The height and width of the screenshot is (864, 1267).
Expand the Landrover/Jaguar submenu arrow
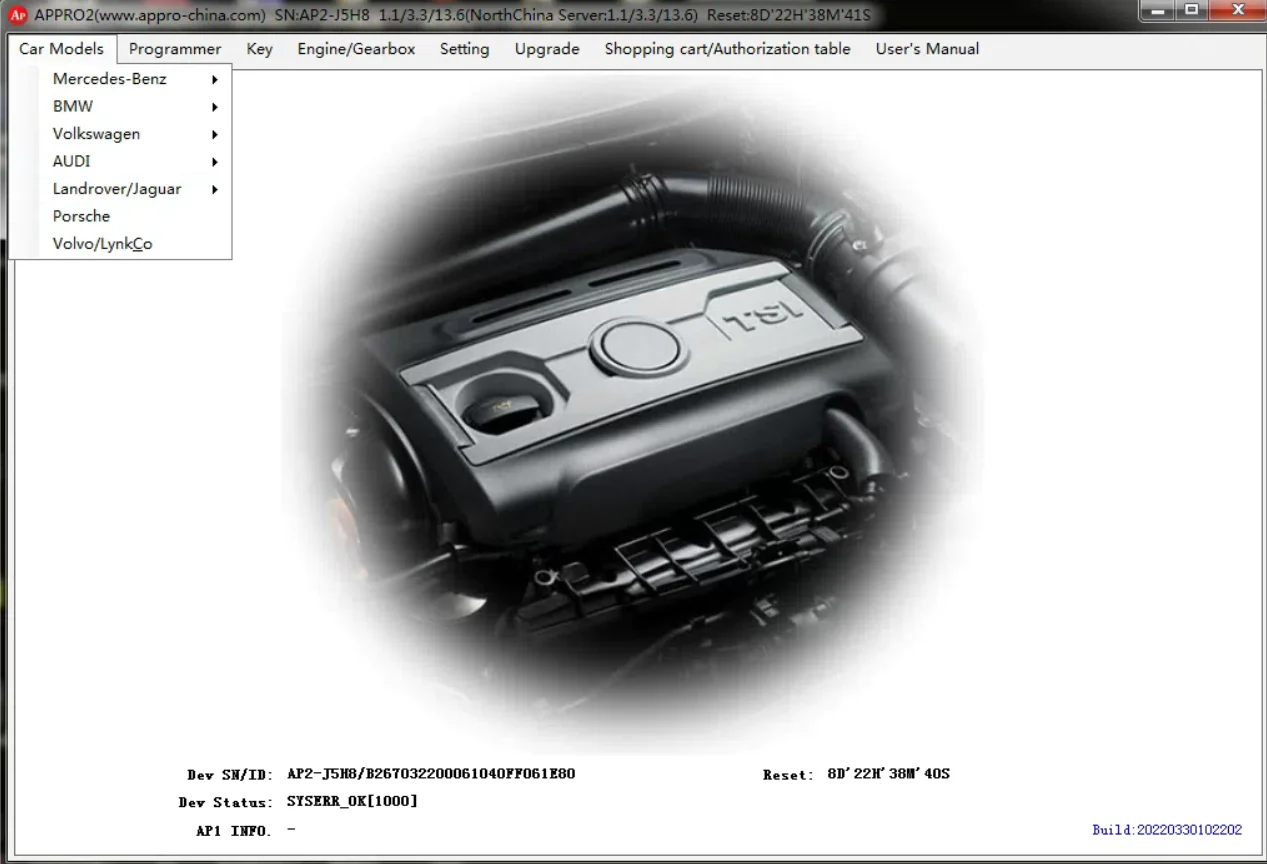(214, 189)
